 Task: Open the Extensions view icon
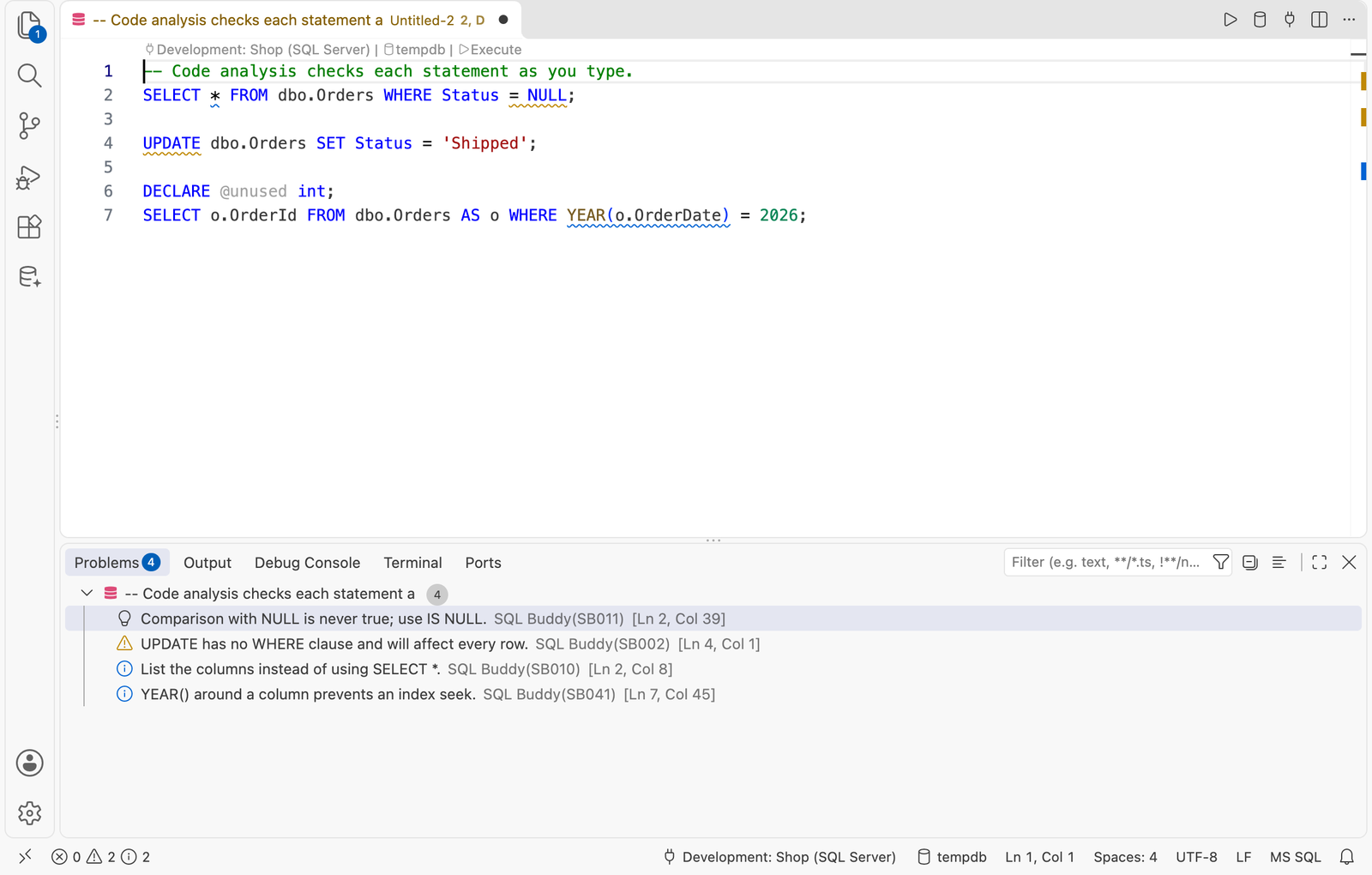[x=30, y=226]
